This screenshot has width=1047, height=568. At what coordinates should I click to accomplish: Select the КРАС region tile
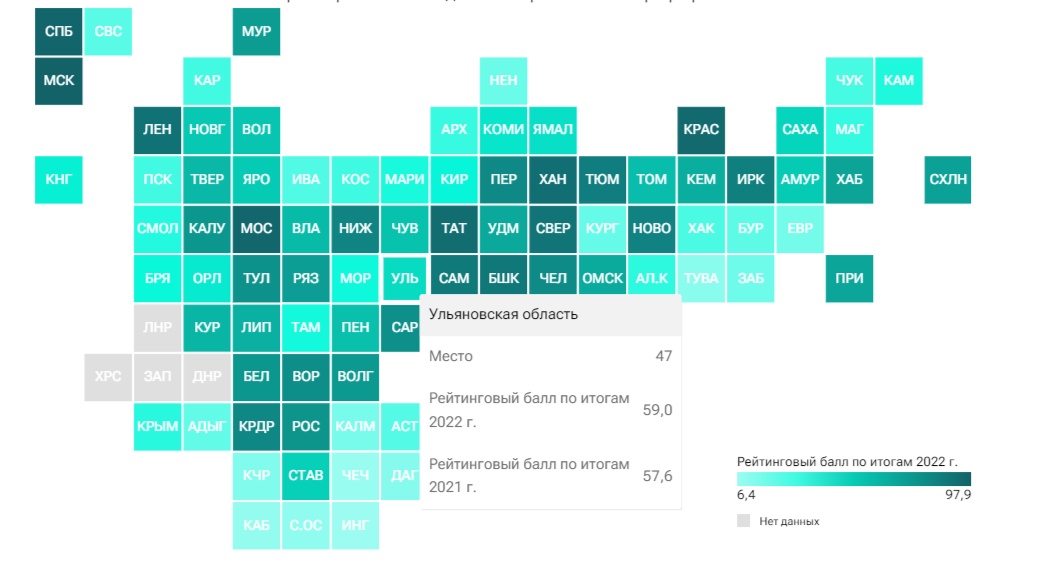tap(701, 130)
